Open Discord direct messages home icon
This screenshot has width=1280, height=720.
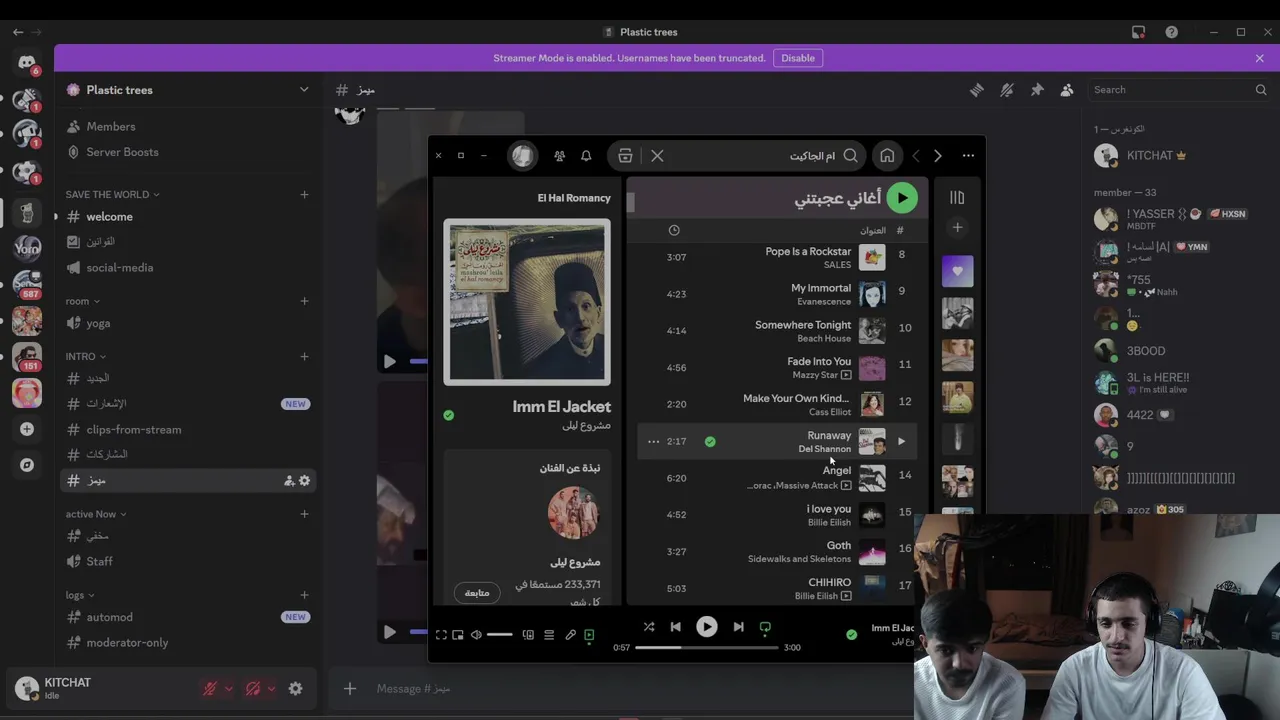point(27,63)
